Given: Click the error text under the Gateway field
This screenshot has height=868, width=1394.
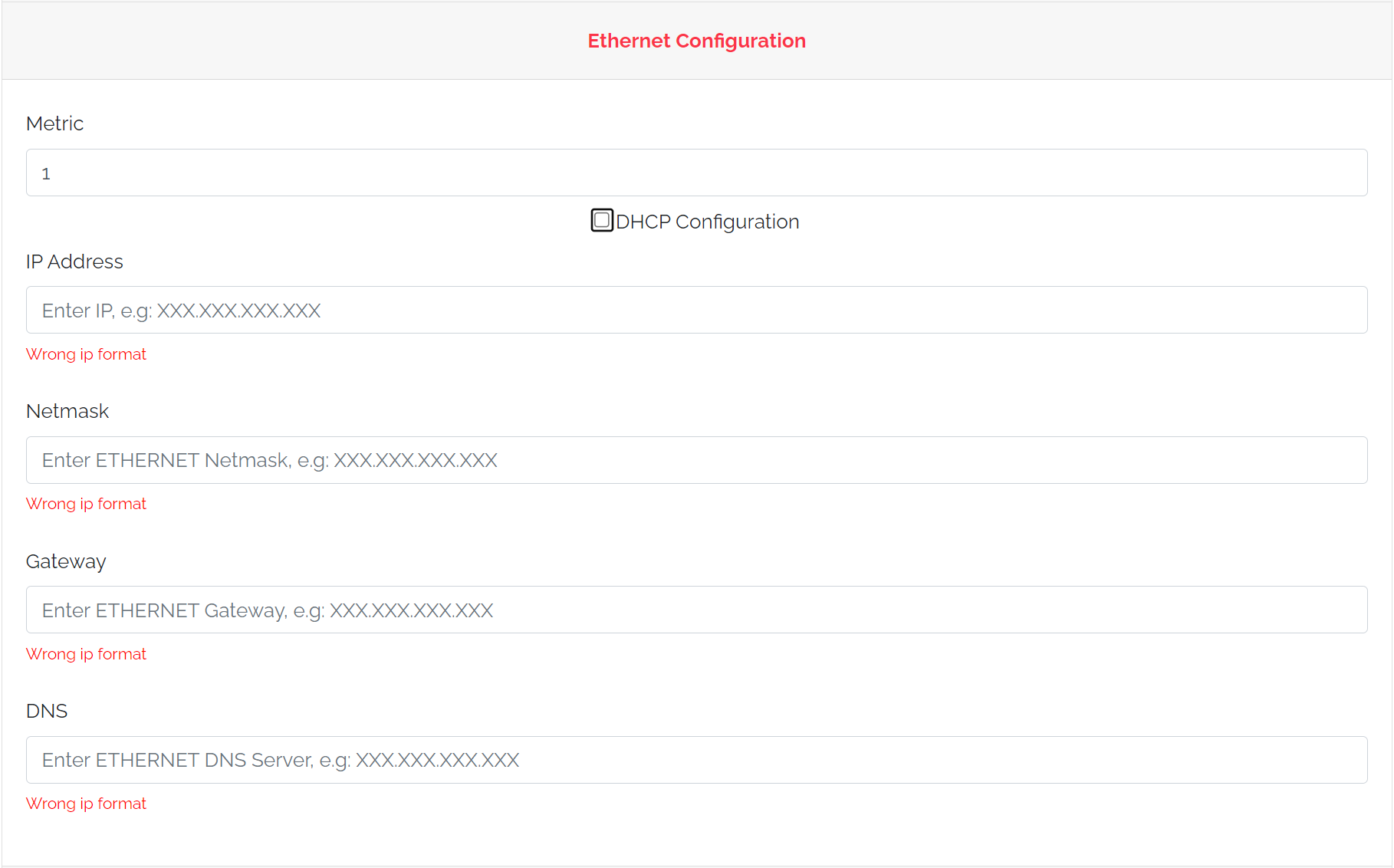Looking at the screenshot, I should pyautogui.click(x=86, y=653).
